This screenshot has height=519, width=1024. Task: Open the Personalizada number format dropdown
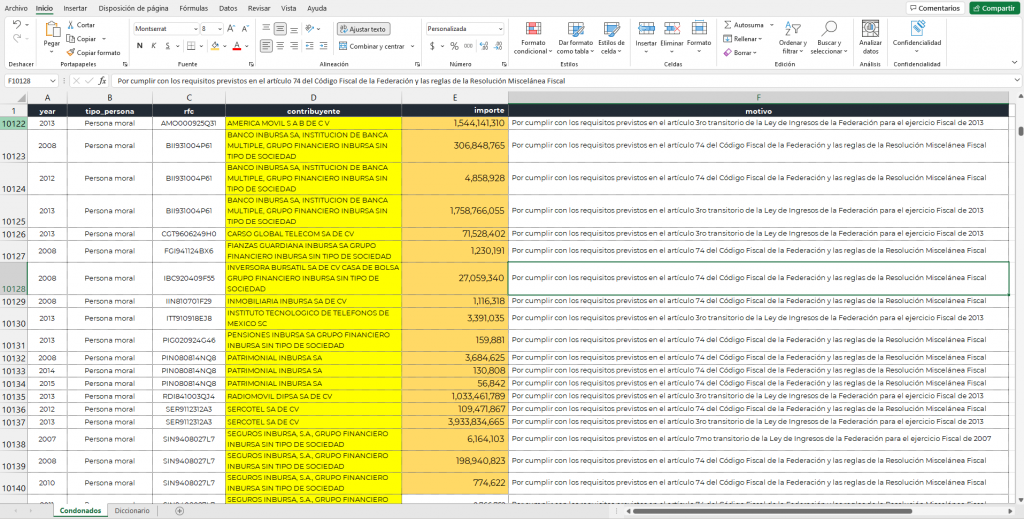(x=500, y=29)
